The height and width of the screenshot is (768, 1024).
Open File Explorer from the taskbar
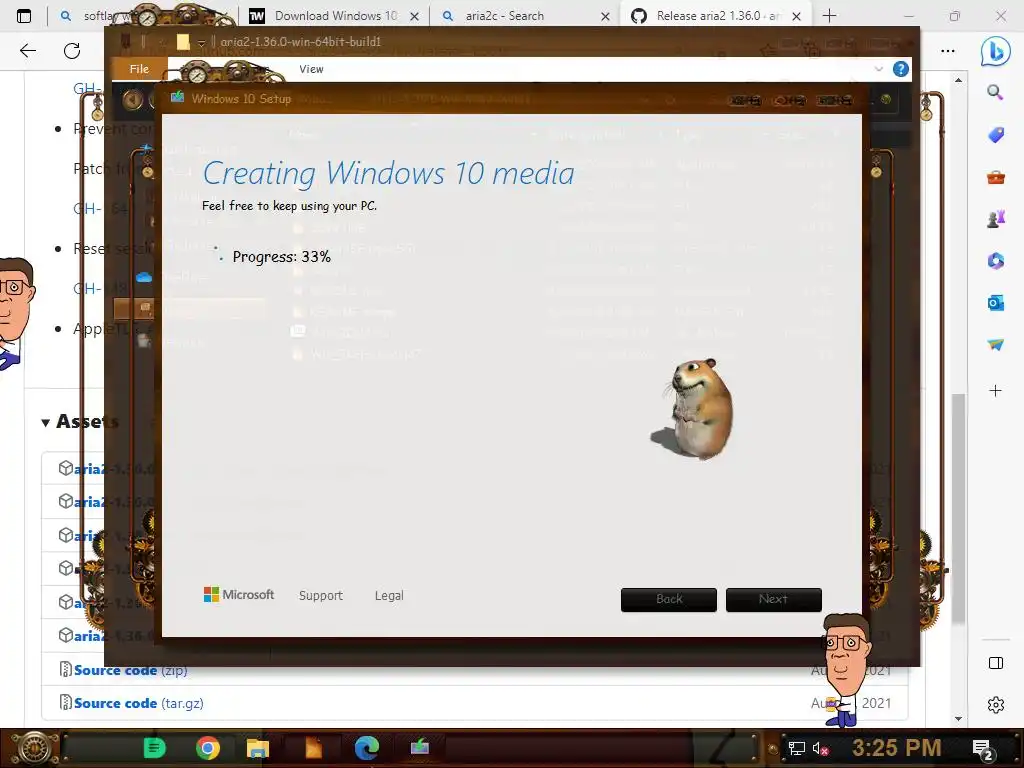point(258,748)
